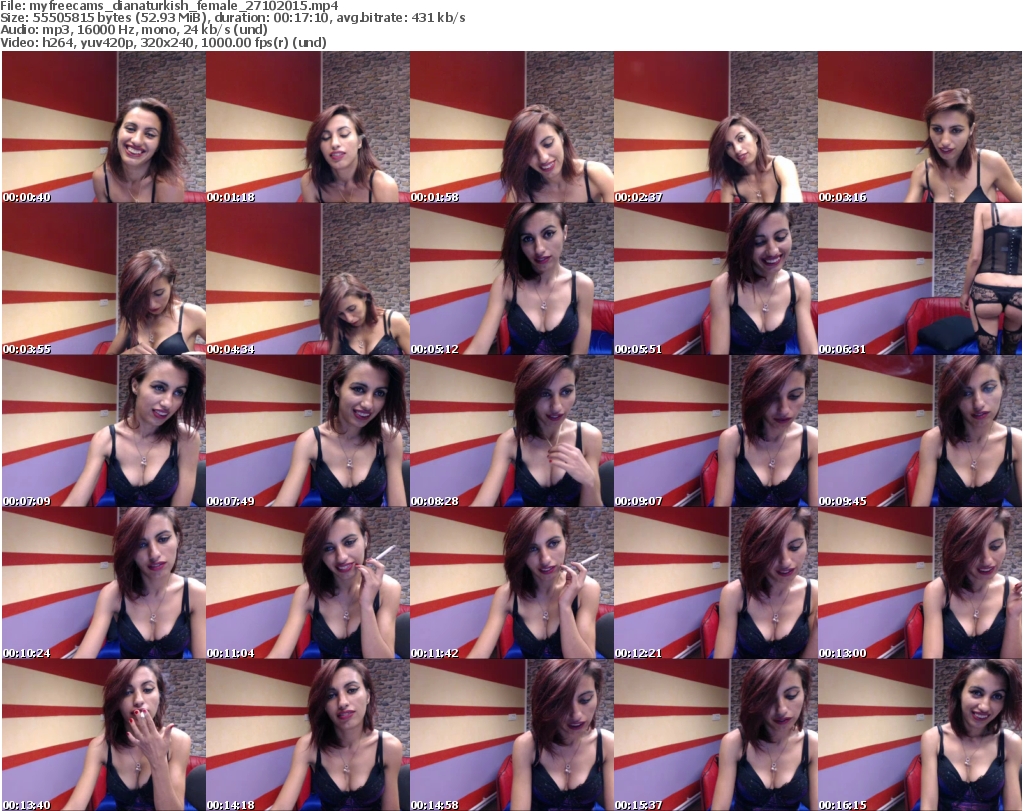Screen dimensions: 1024x811
Task: Select the thumbnail stamped 00:03:16
Action: [920, 127]
